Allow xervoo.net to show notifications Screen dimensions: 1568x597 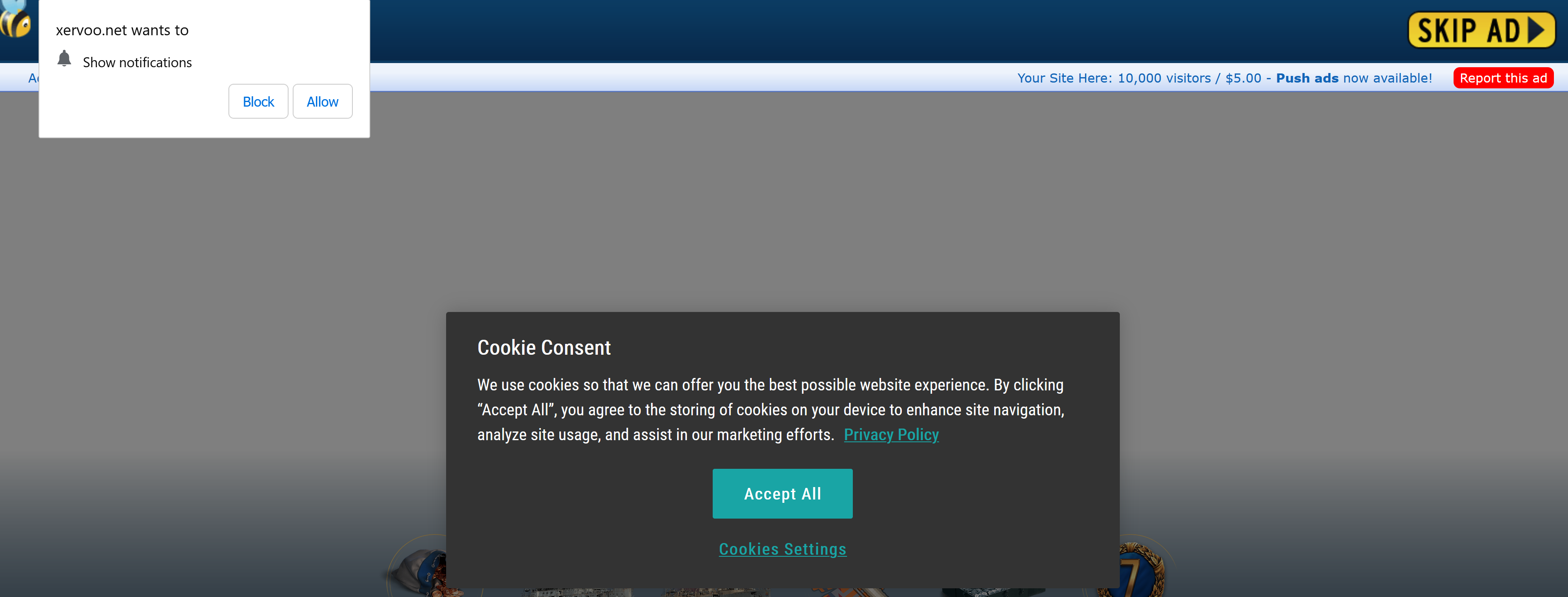coord(322,102)
